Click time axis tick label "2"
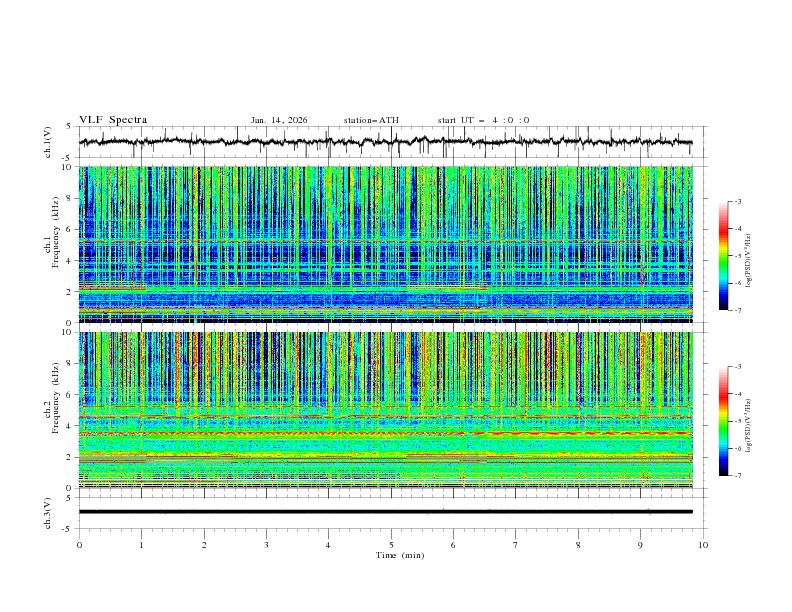The height and width of the screenshot is (612, 792). (204, 545)
